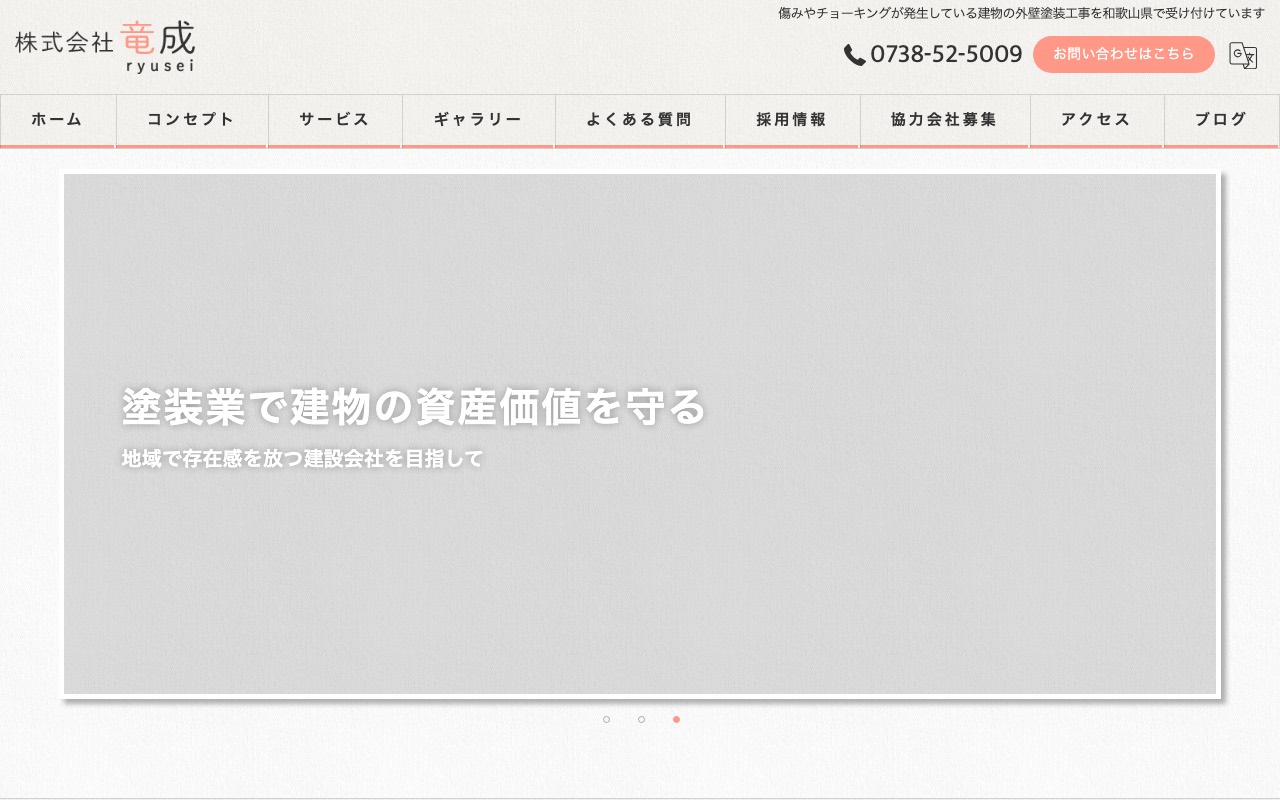Open the 協力会社募集 menu item
This screenshot has width=1280, height=800.
945,120
